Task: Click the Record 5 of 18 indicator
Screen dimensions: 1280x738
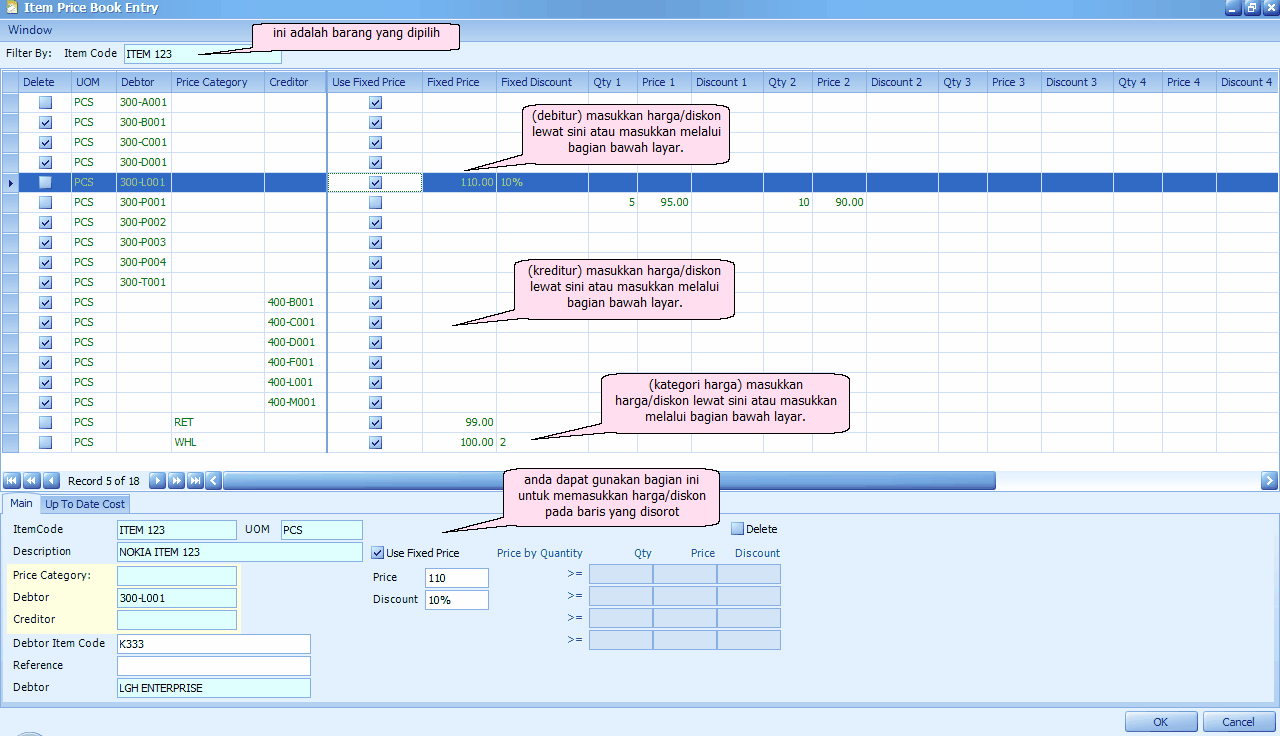Action: click(104, 481)
